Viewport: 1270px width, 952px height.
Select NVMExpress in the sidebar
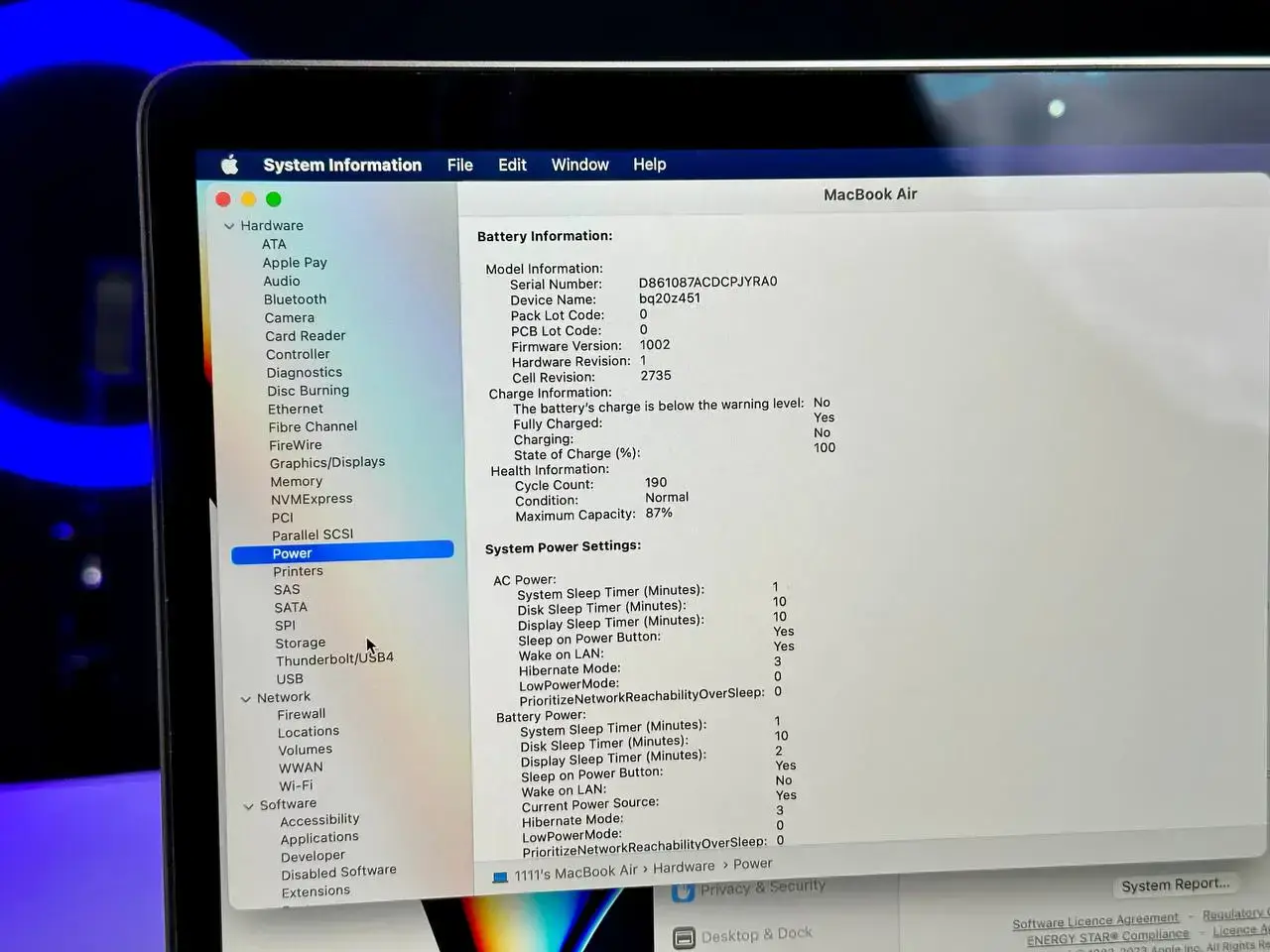tap(312, 499)
